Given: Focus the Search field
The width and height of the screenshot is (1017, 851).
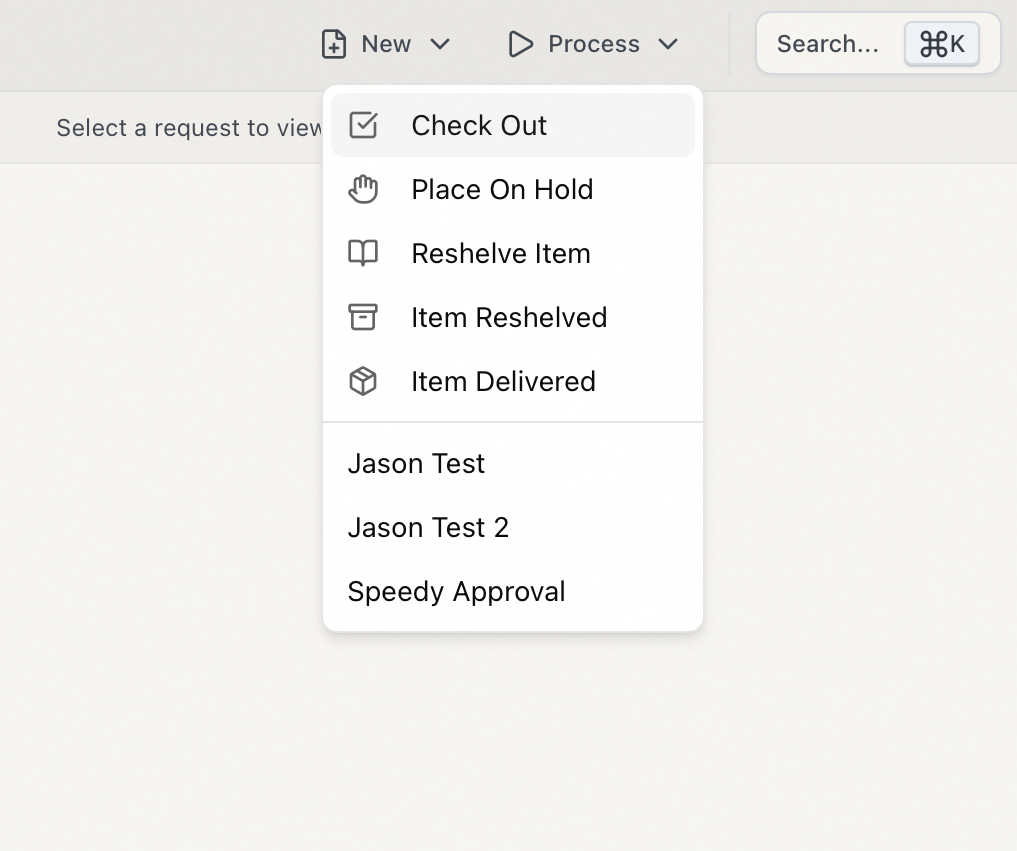Looking at the screenshot, I should point(878,43).
